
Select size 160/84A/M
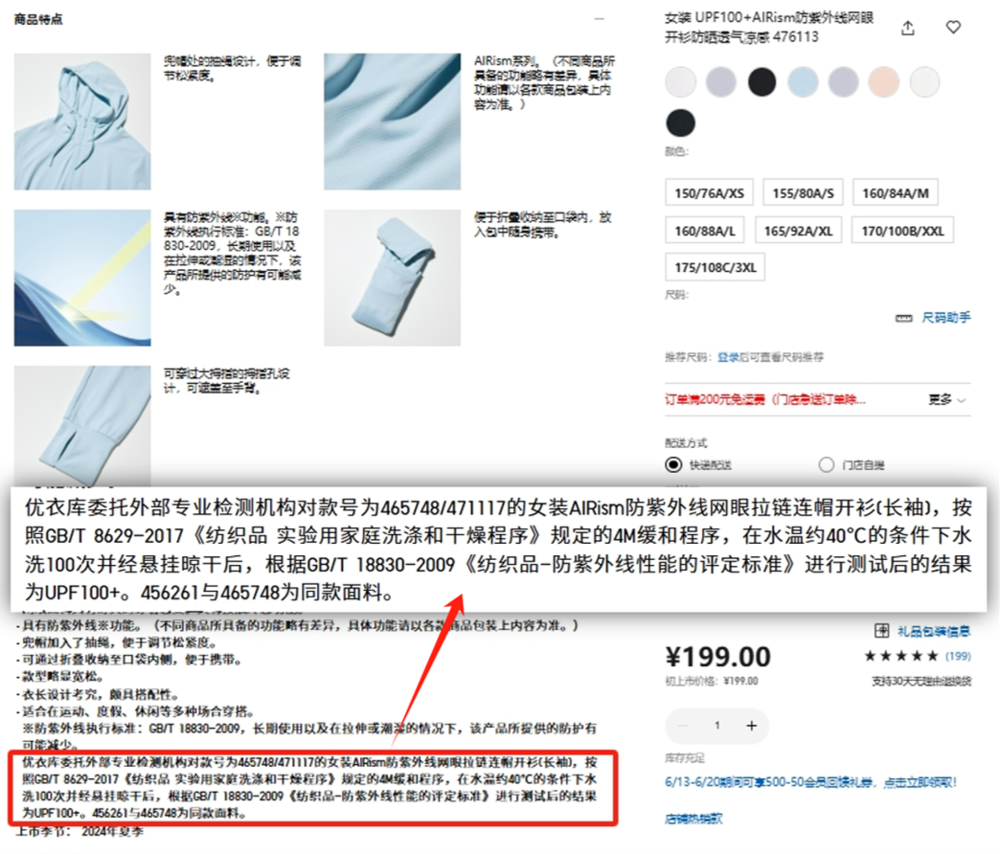coord(895,193)
